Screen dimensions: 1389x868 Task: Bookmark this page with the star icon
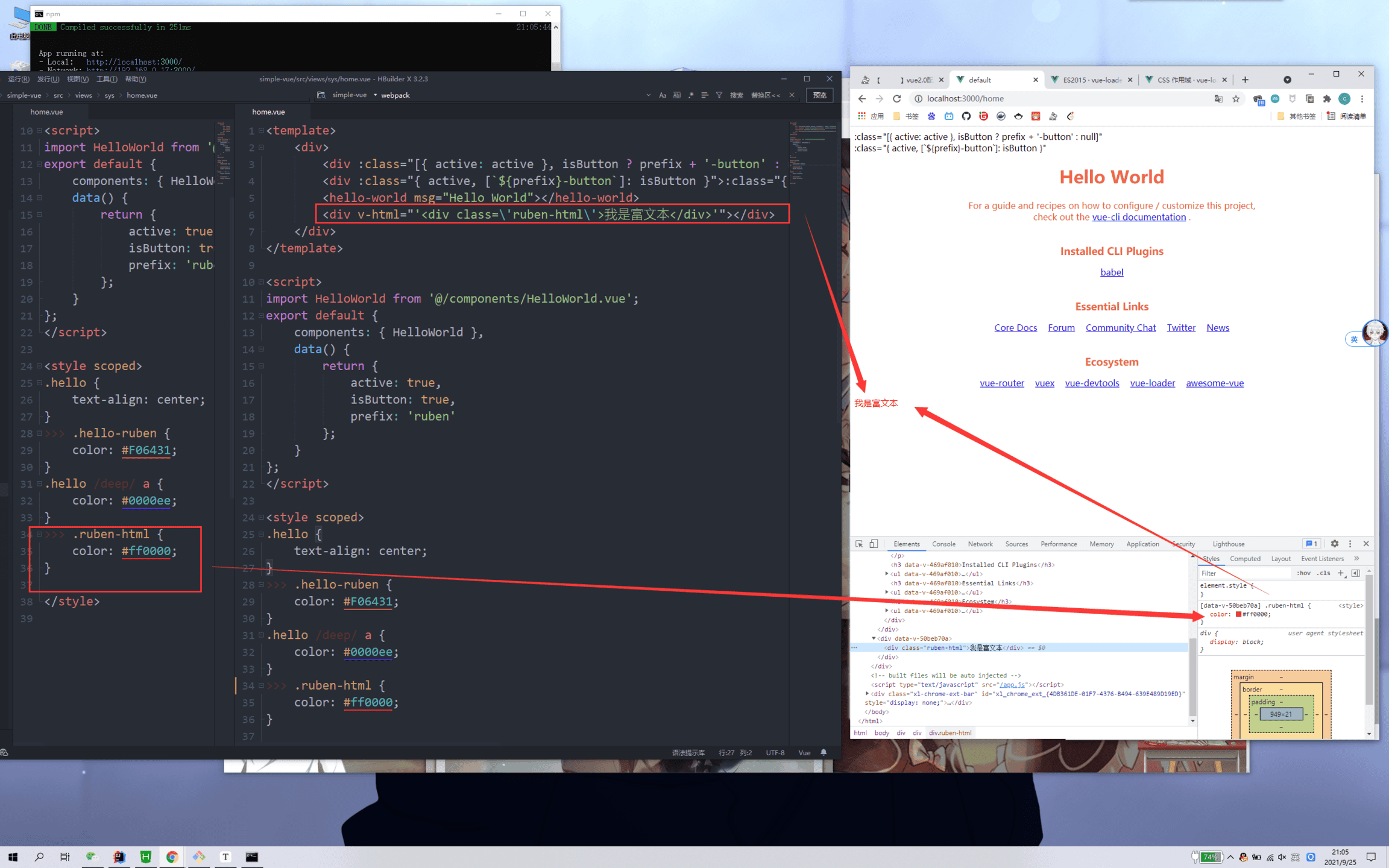click(1236, 99)
